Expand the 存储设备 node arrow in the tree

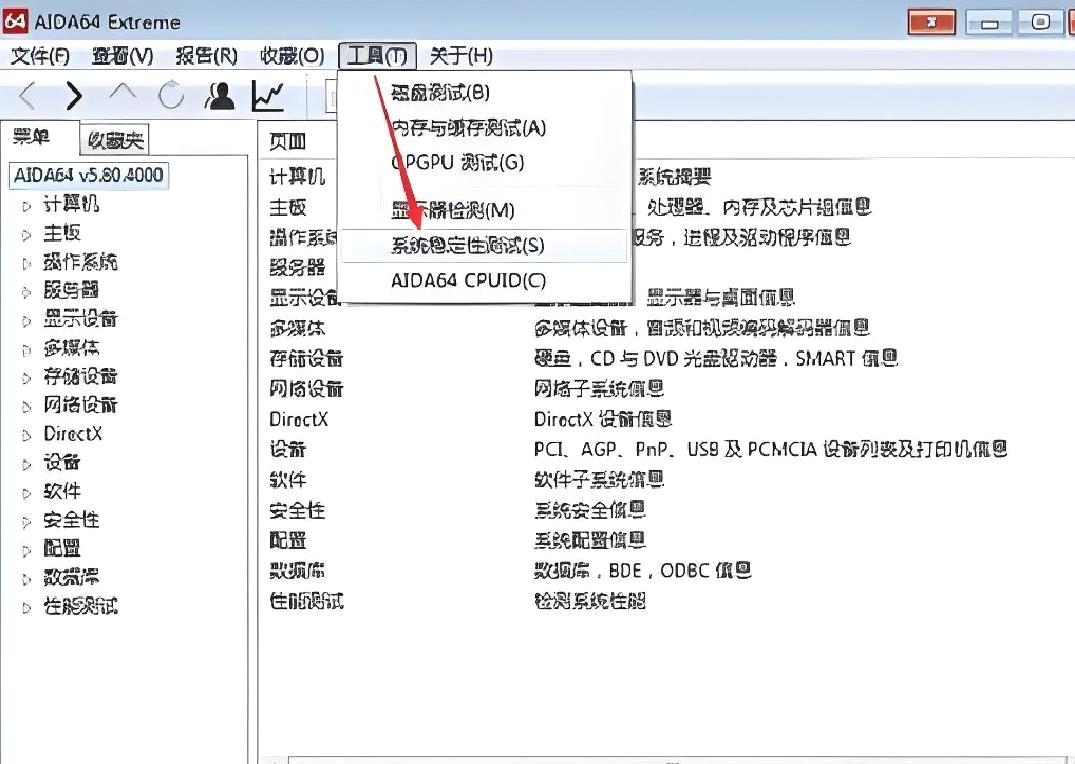coord(26,378)
